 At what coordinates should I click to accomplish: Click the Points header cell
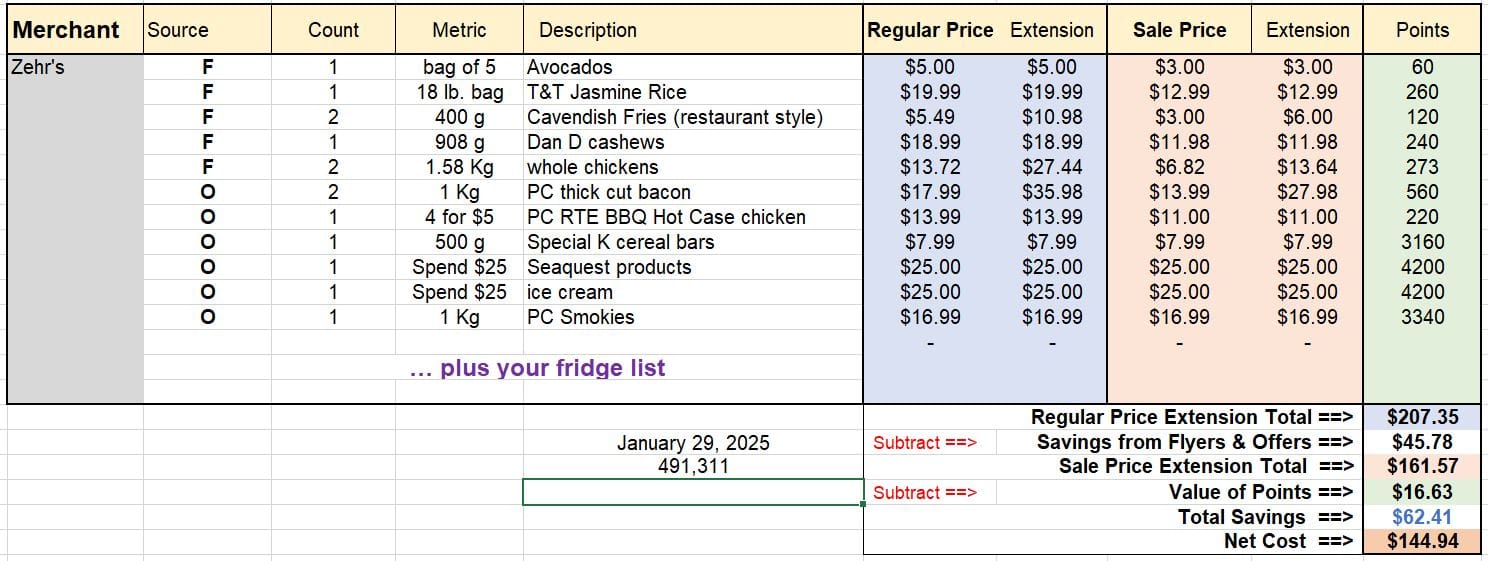(x=1422, y=30)
